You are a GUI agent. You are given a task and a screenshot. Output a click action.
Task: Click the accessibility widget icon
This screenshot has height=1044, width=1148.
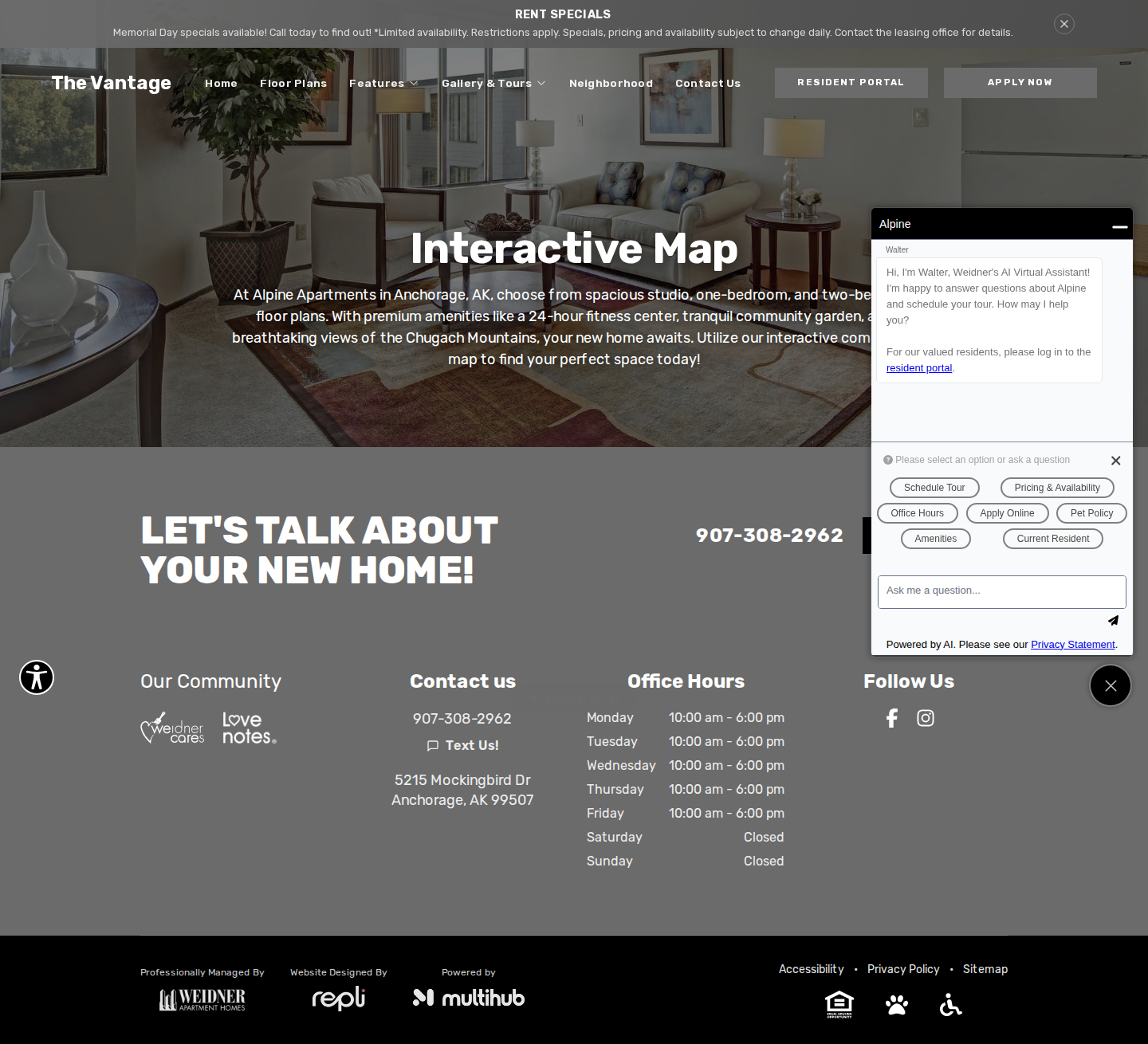tap(37, 677)
